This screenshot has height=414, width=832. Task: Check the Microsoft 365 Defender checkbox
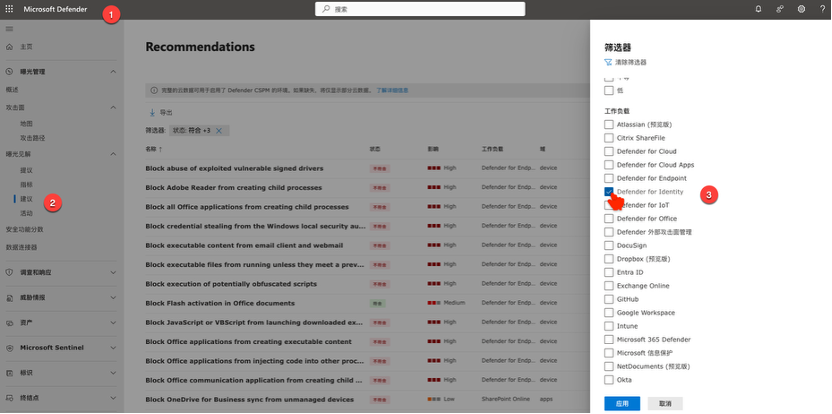[609, 340]
